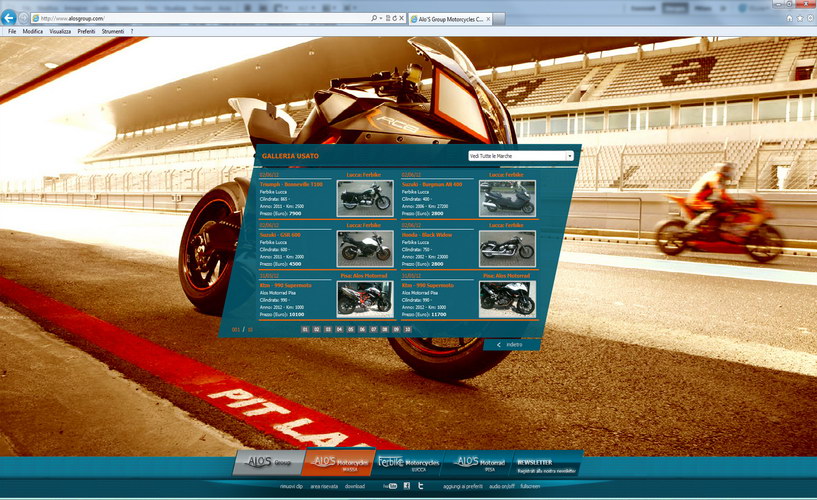The image size is (817, 500).
Task: Click the search magnifier in address bar
Action: [x=374, y=18]
